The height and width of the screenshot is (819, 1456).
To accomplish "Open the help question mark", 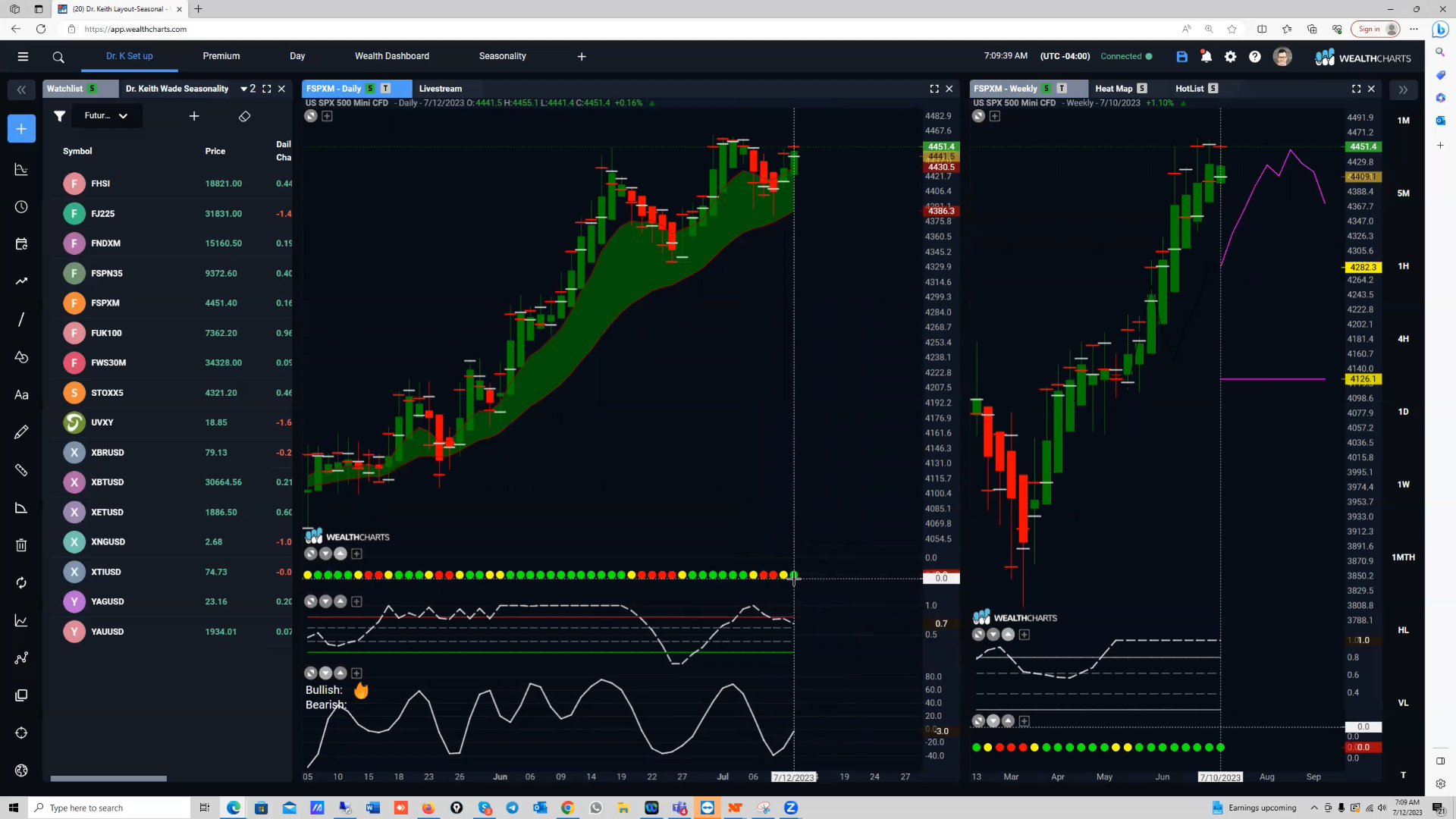I will pos(1255,57).
